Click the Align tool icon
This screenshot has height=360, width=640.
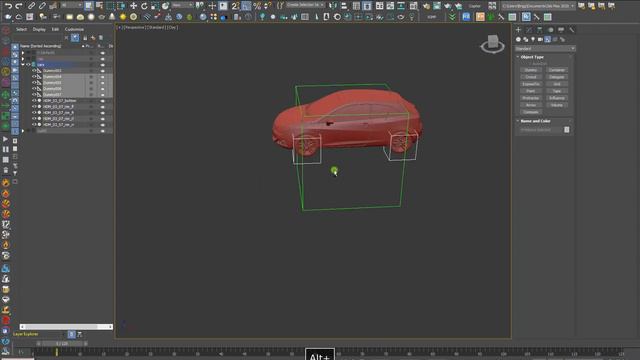click(344, 6)
